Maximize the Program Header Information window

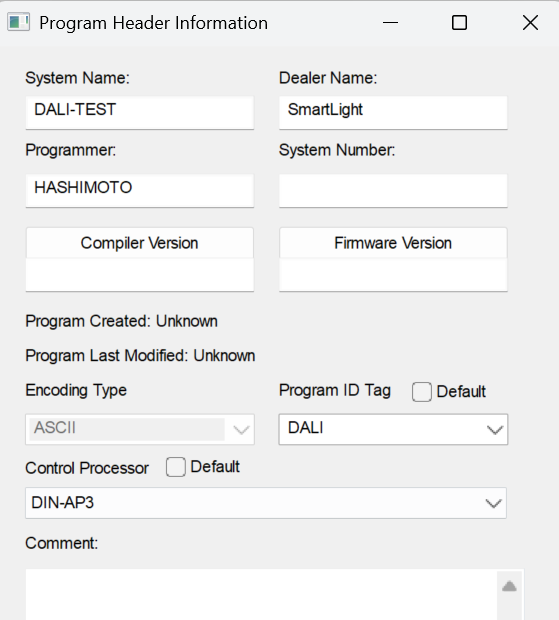pyautogui.click(x=459, y=23)
